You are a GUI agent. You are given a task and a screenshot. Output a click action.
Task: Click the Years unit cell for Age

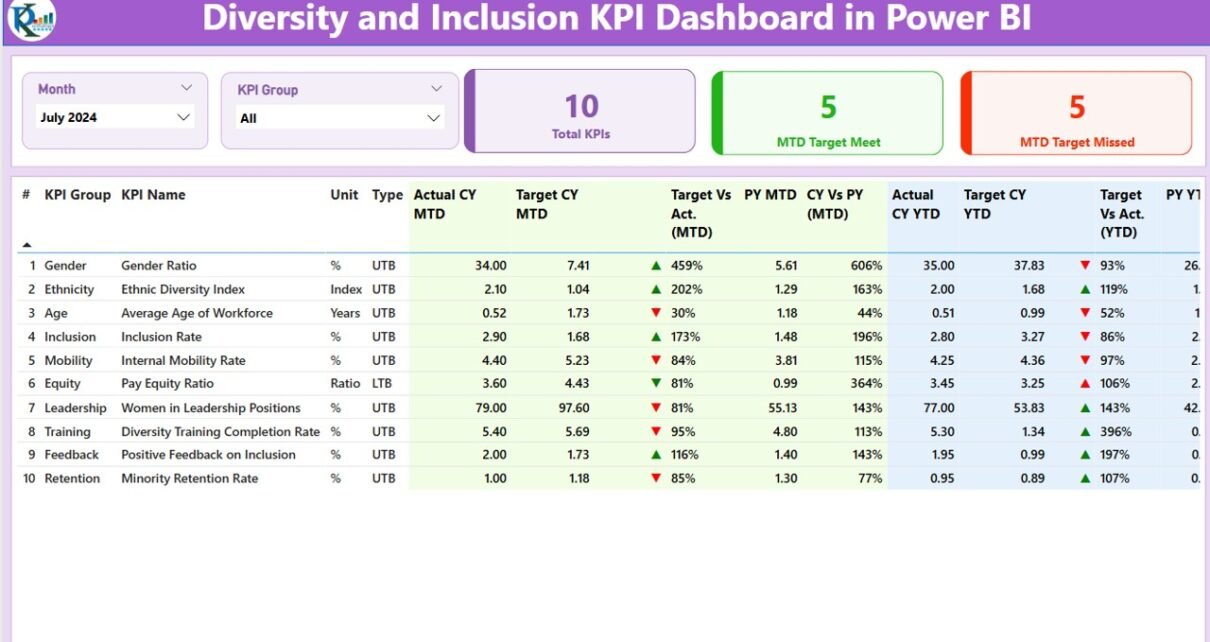[x=345, y=313]
